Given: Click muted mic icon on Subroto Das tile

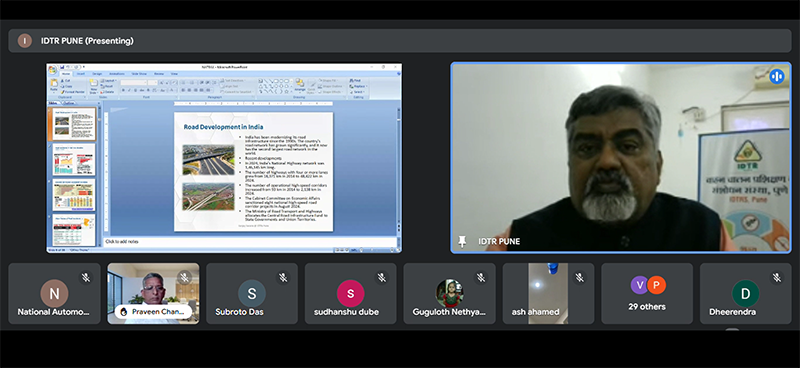Looking at the screenshot, I should (x=283, y=277).
